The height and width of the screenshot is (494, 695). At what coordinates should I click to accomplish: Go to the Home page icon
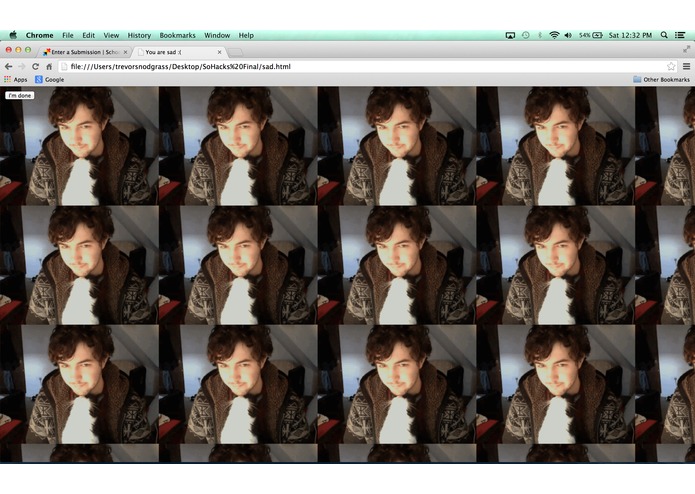49,66
